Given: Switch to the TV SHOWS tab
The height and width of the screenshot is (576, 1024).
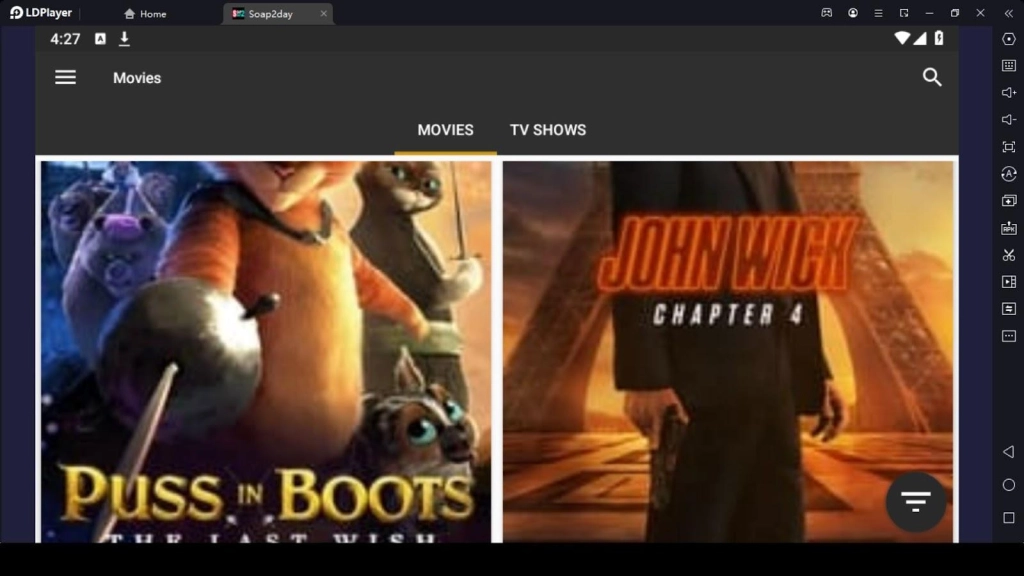Looking at the screenshot, I should point(548,130).
